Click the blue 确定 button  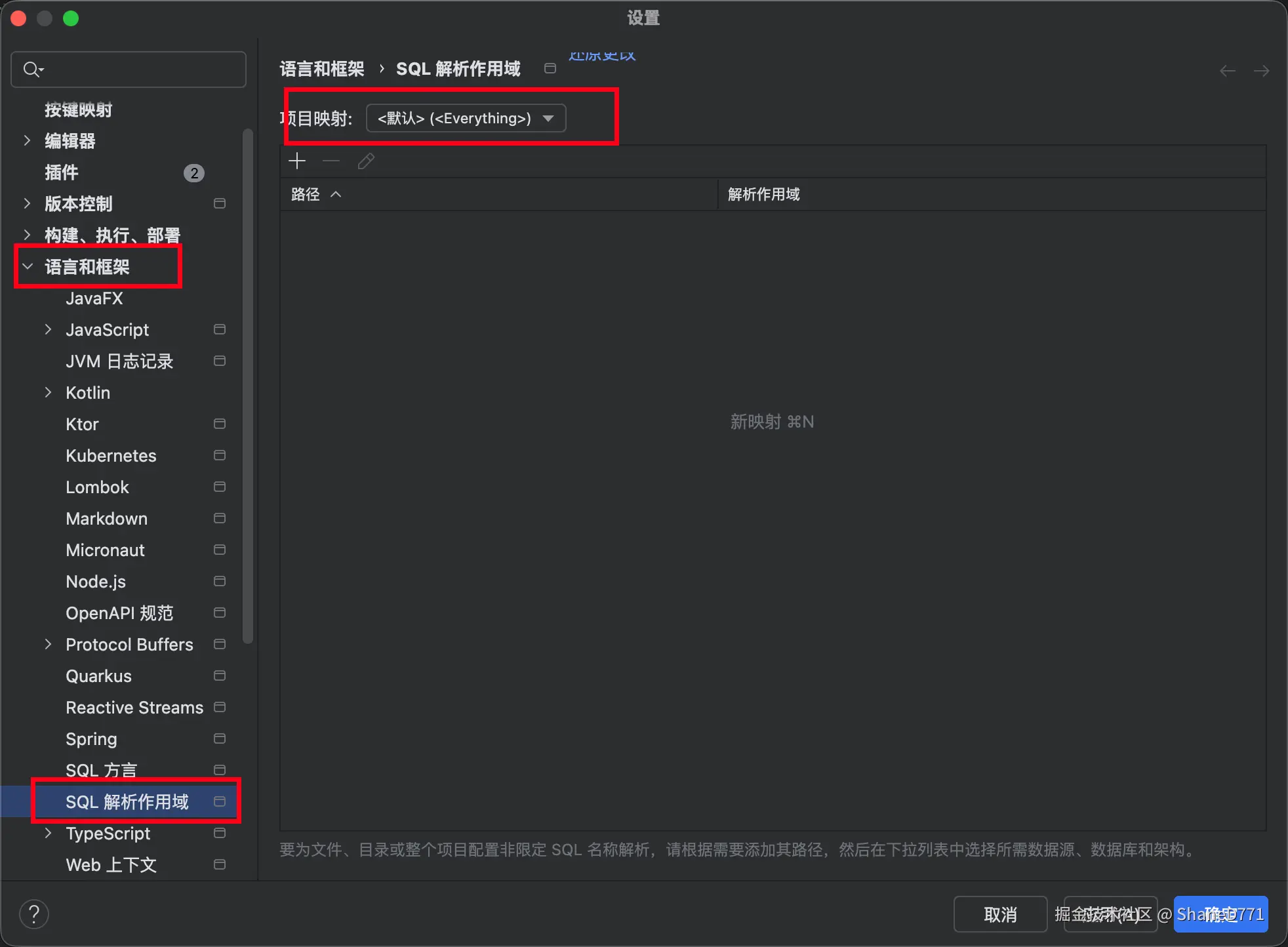[x=1220, y=914]
